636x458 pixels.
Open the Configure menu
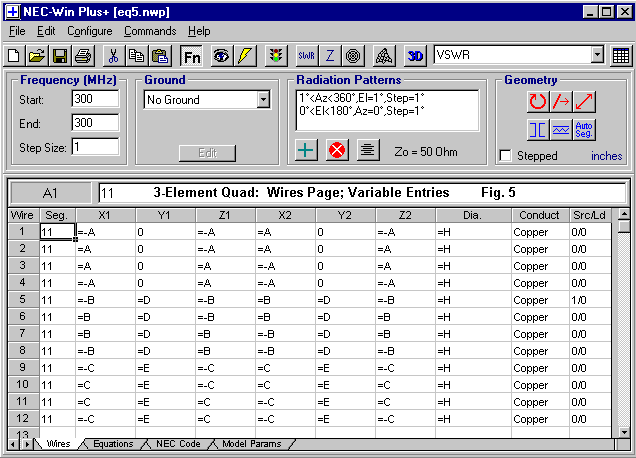pyautogui.click(x=90, y=31)
